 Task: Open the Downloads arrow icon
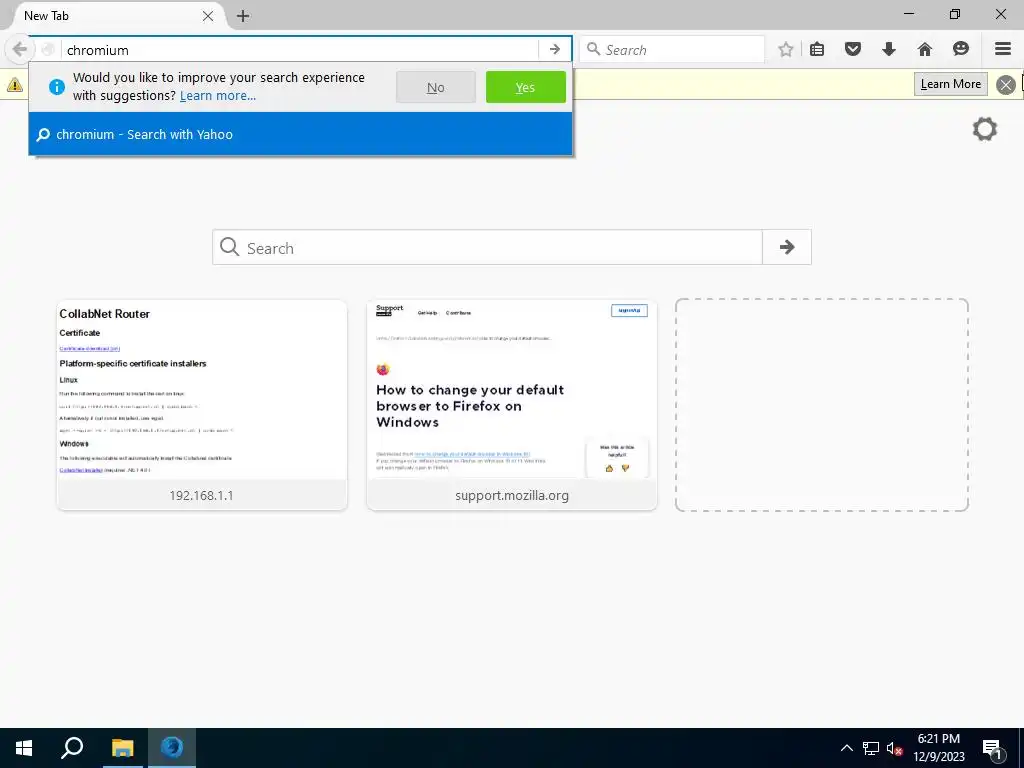[x=889, y=49]
